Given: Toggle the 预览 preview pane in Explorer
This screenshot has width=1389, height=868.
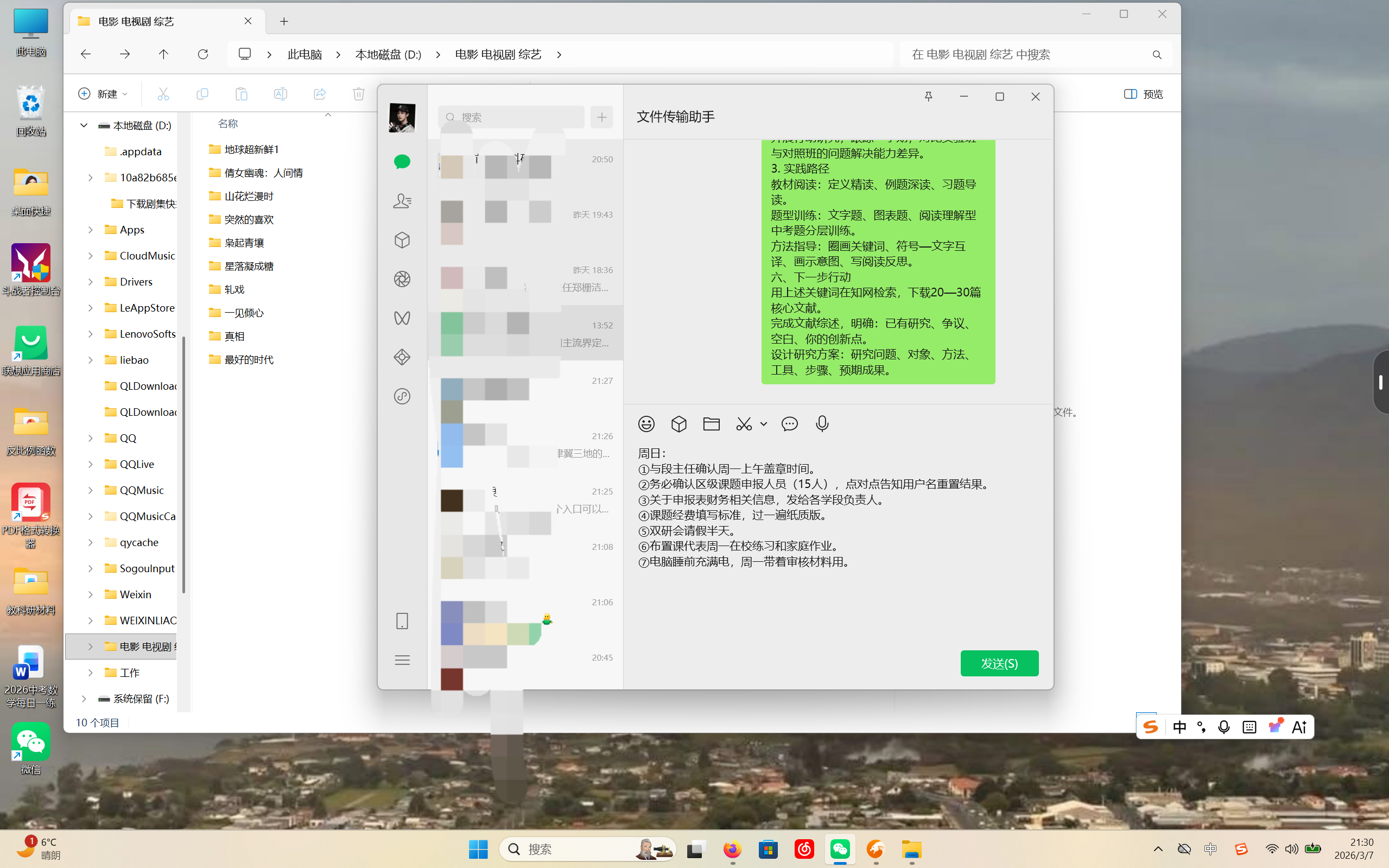Looking at the screenshot, I should (1142, 93).
